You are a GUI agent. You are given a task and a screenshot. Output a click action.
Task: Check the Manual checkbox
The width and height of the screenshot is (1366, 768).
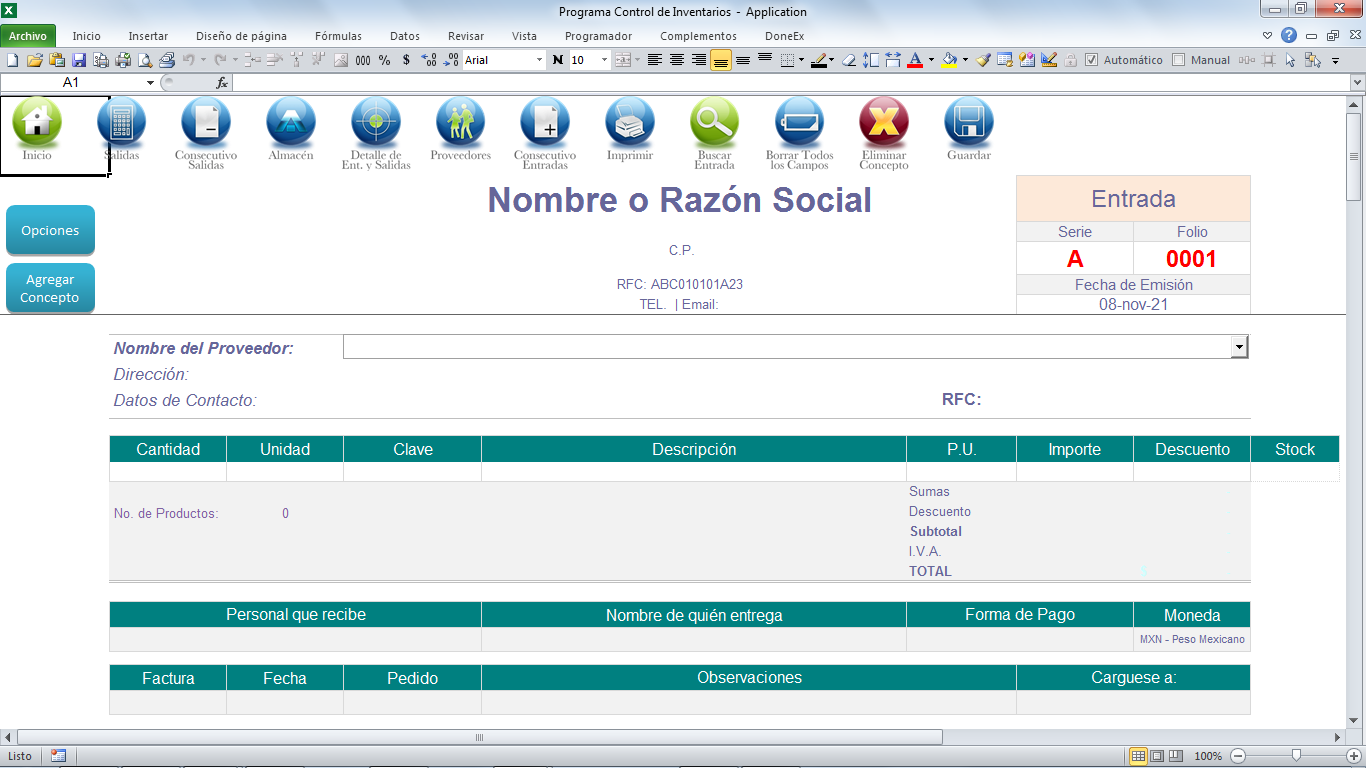coord(1178,60)
